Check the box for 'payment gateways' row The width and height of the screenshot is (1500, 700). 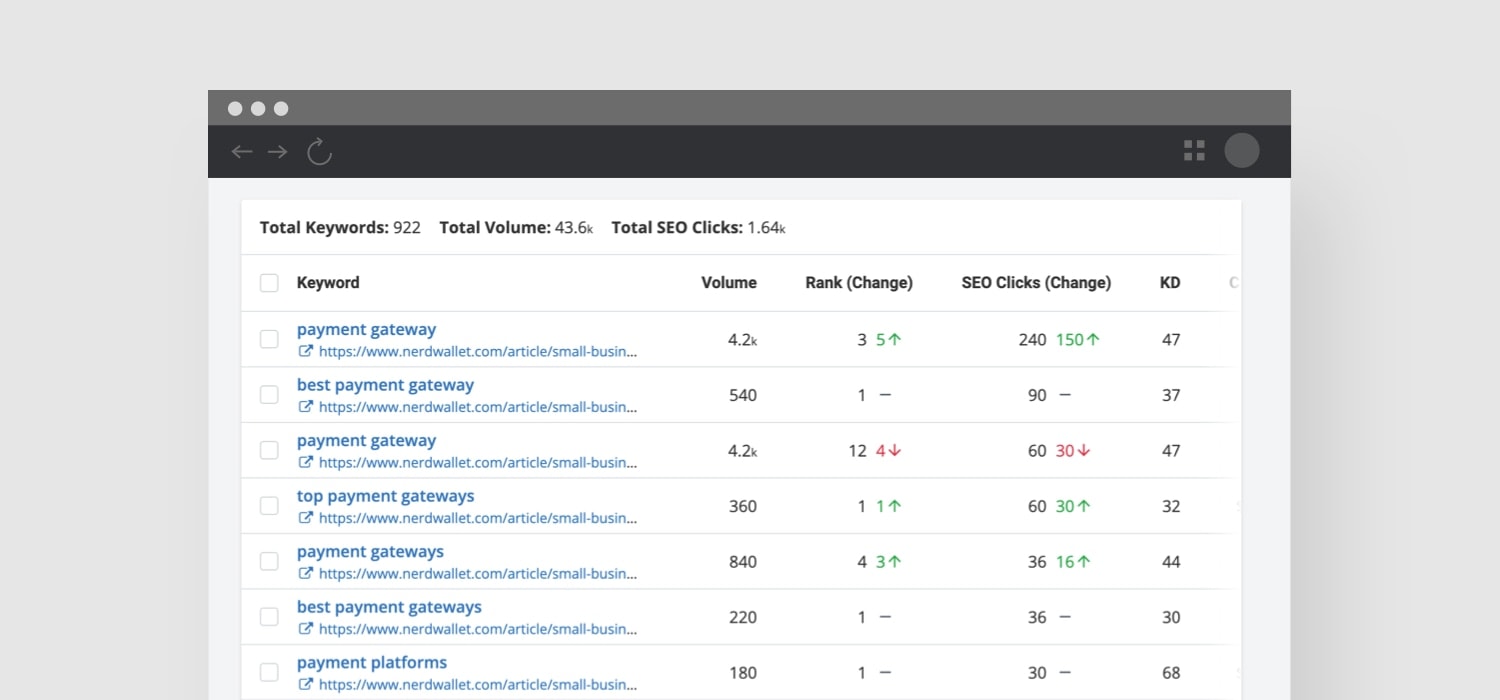[269, 562]
